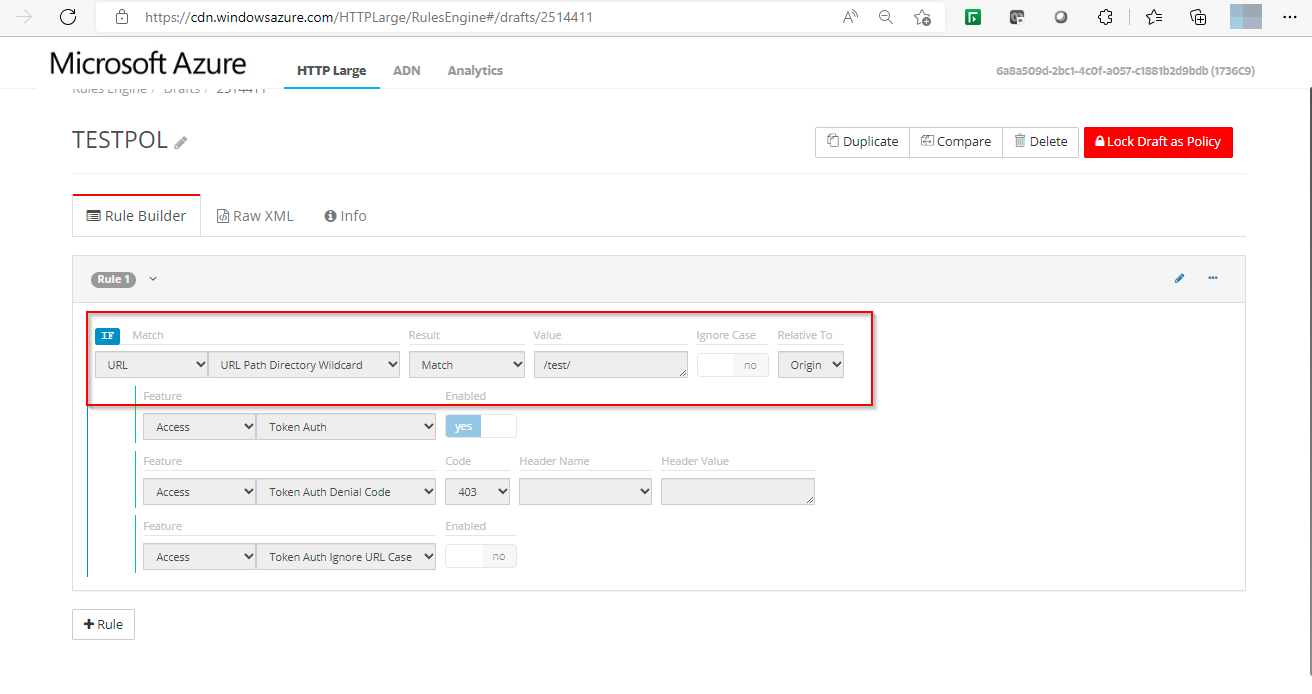Expand the Rule 1 chevron
The height and width of the screenshot is (694, 1312).
(153, 279)
